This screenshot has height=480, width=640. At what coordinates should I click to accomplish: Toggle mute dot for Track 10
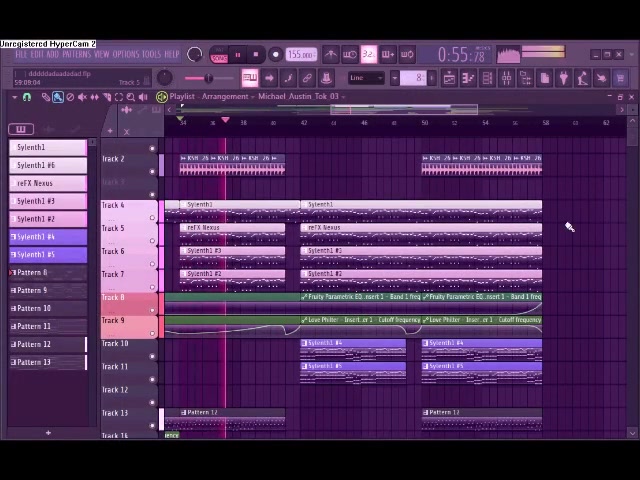pos(152,356)
